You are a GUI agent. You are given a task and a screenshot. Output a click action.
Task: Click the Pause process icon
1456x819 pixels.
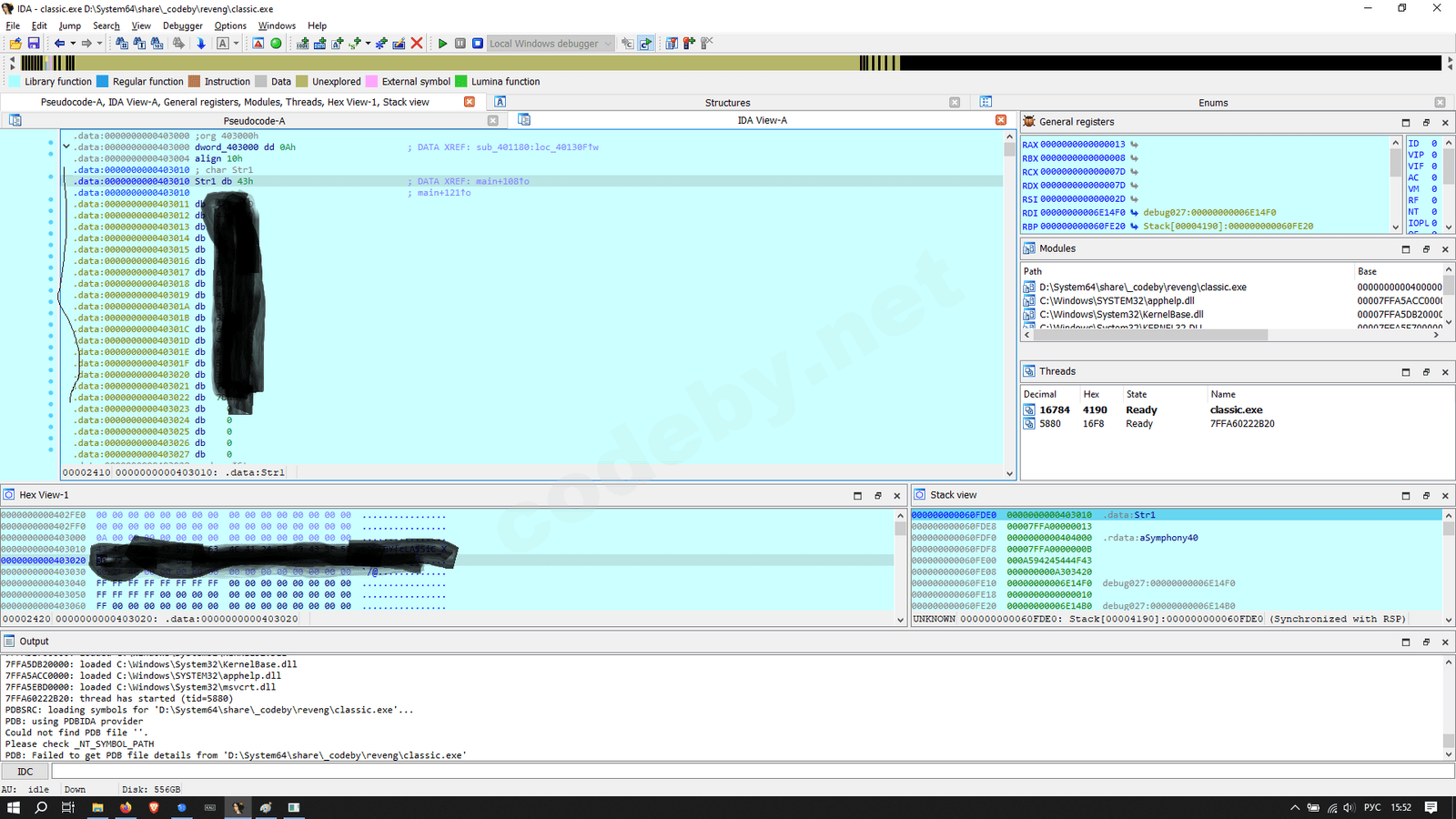tap(460, 44)
